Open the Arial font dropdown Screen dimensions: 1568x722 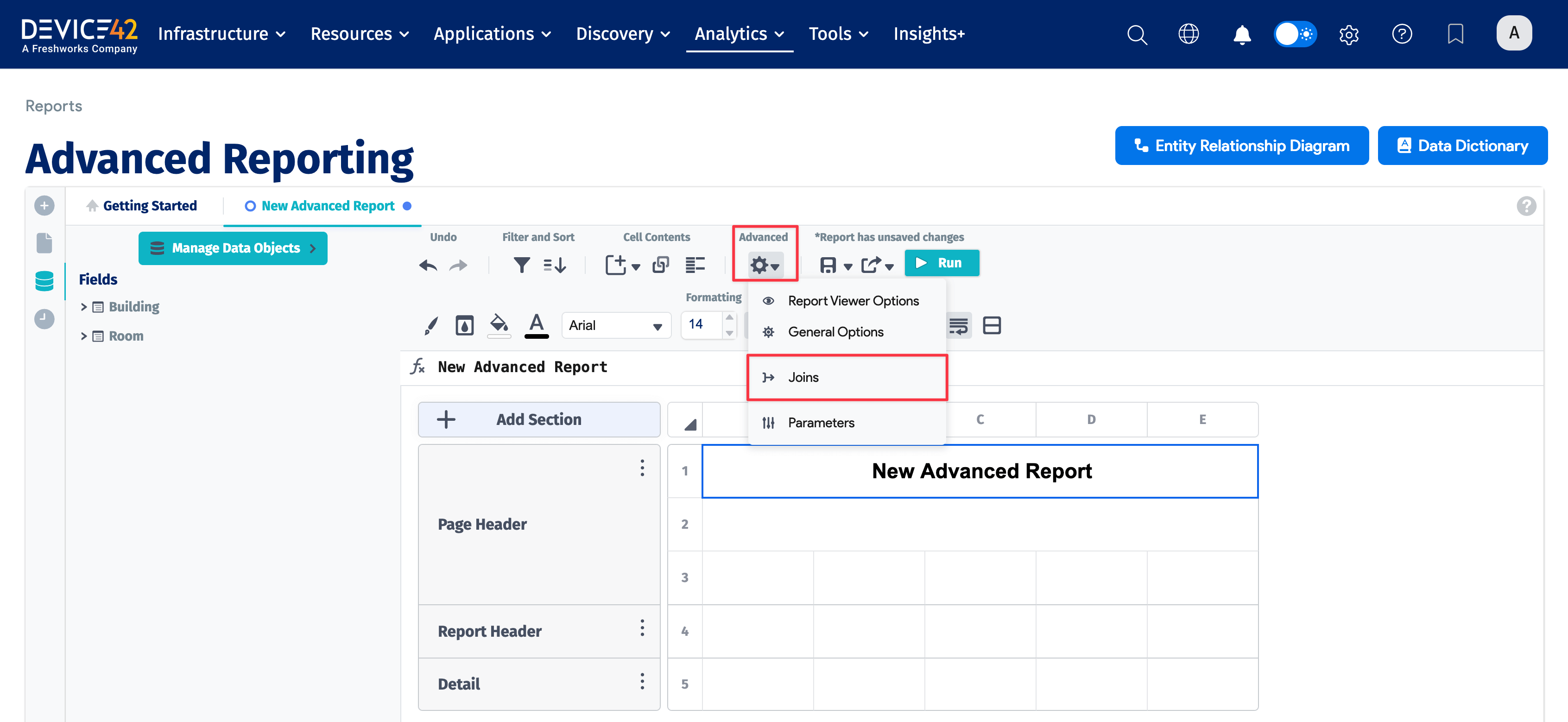[x=616, y=326]
